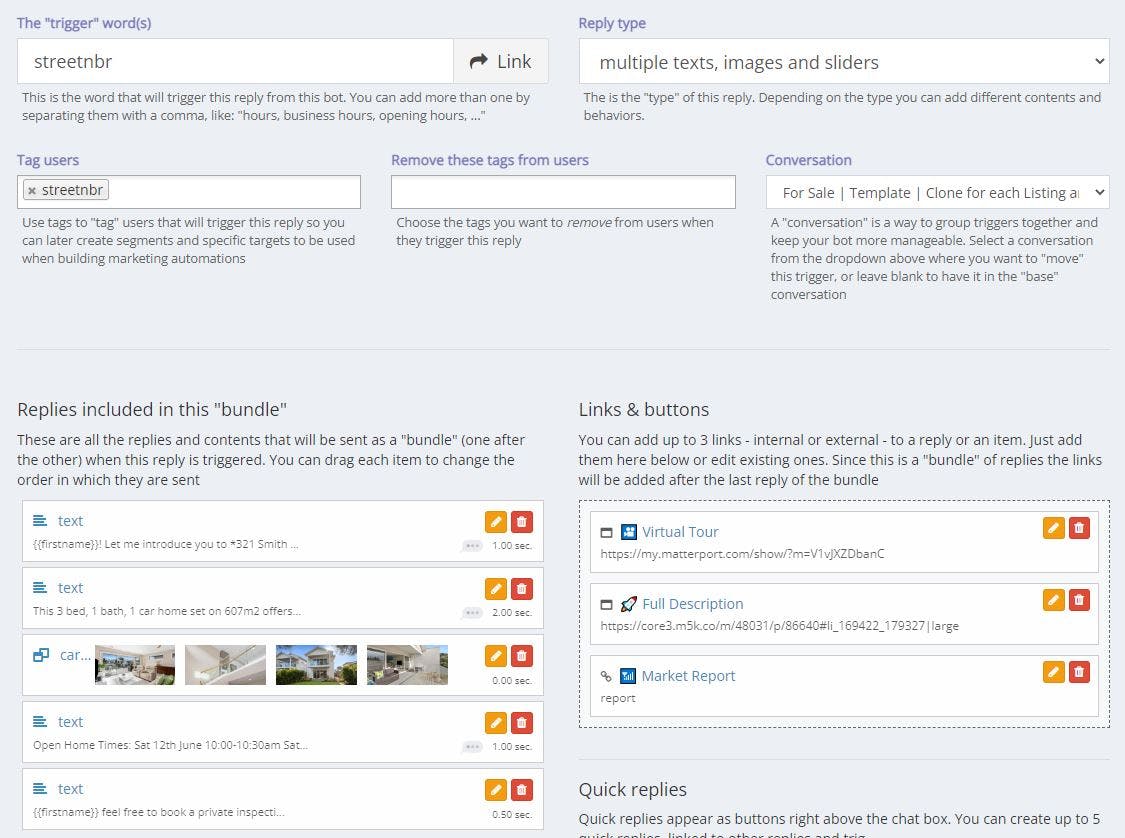Viewport: 1125px width, 838px height.
Task: Click the typing indicator on second text reply
Action: click(x=472, y=612)
